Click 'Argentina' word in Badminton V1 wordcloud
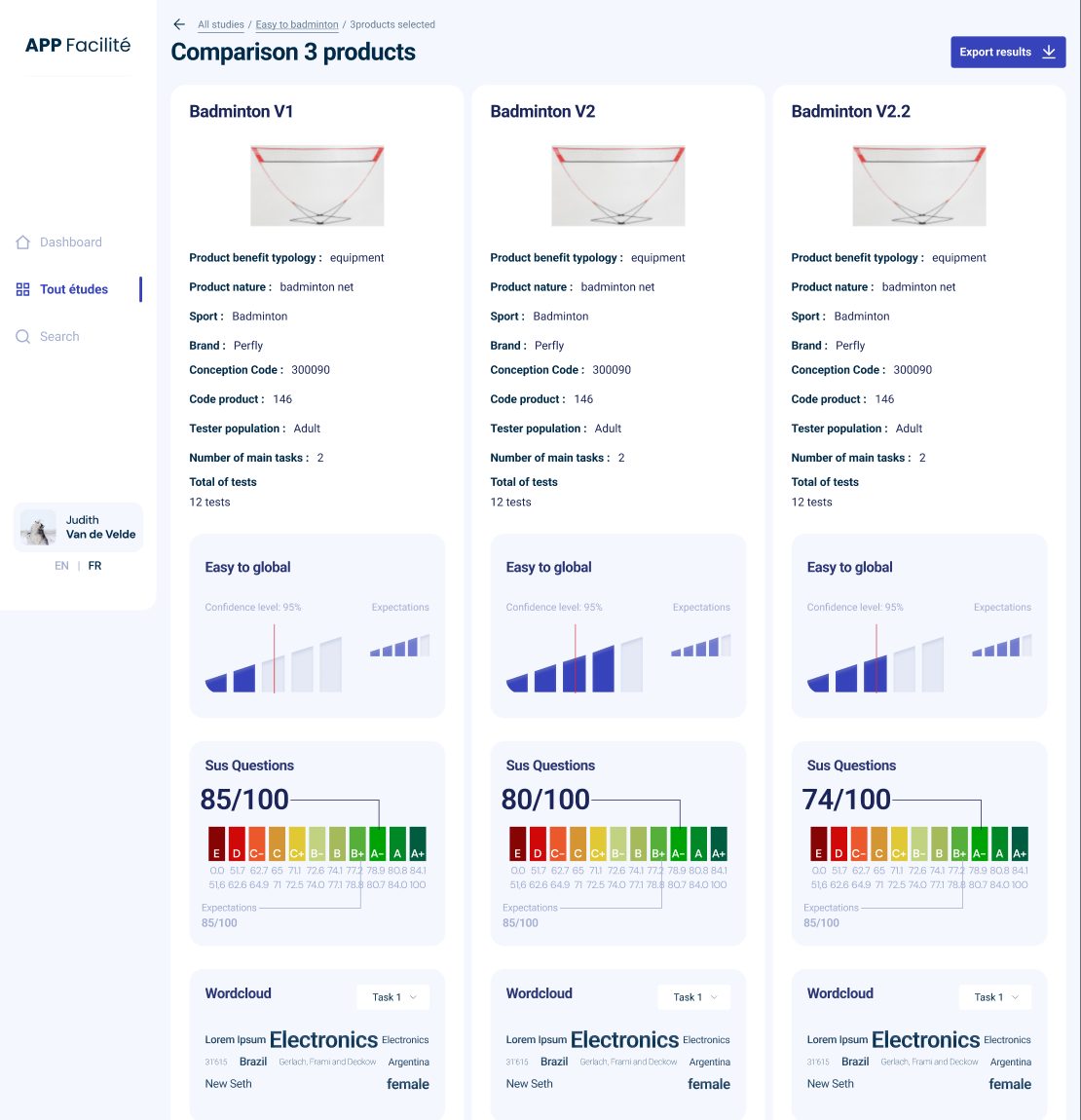 click(409, 1063)
